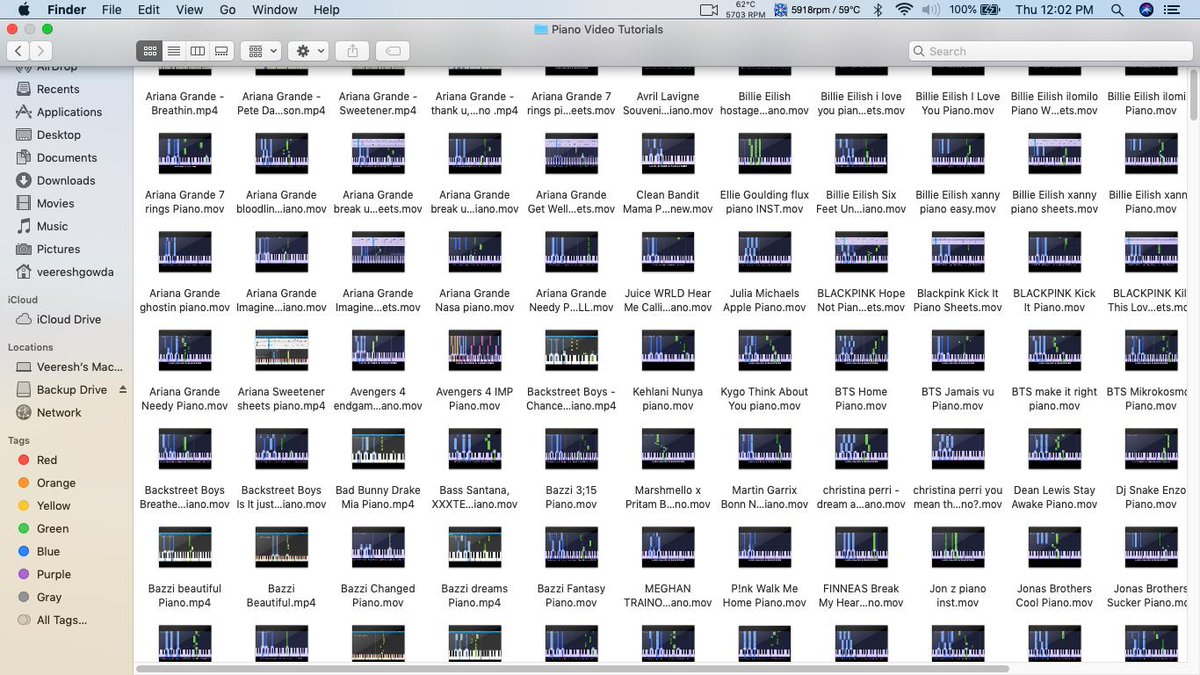
Task: Click into the Search field
Action: [1049, 51]
